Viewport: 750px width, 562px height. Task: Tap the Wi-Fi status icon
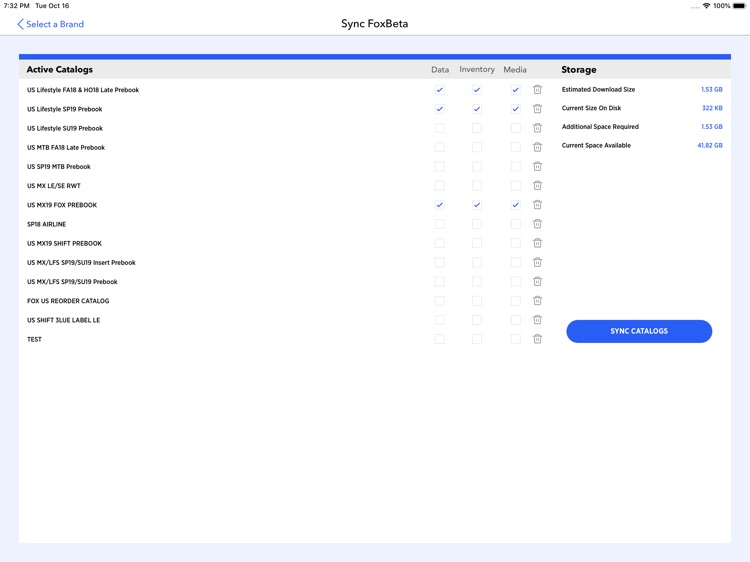tap(706, 6)
